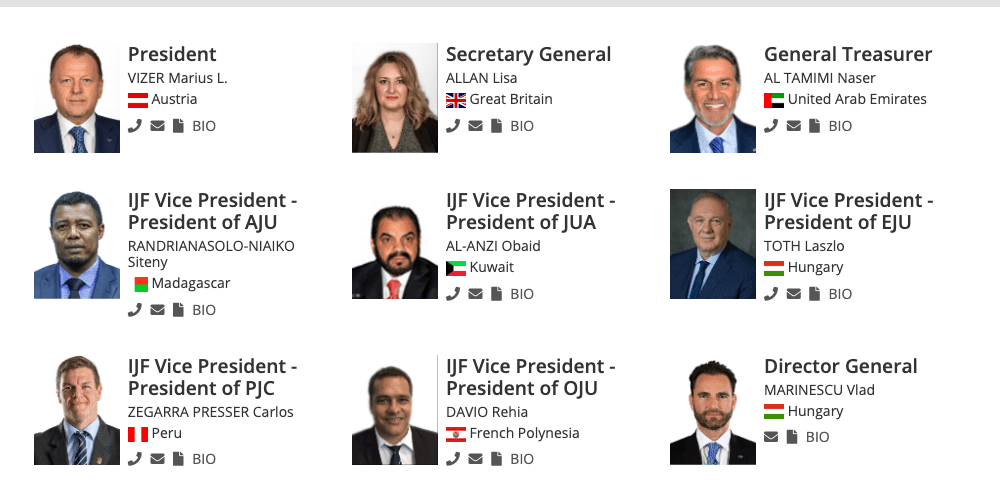The height and width of the screenshot is (497, 1000).
Task: Click the email icon for TOTH Laszlo
Action: (793, 293)
